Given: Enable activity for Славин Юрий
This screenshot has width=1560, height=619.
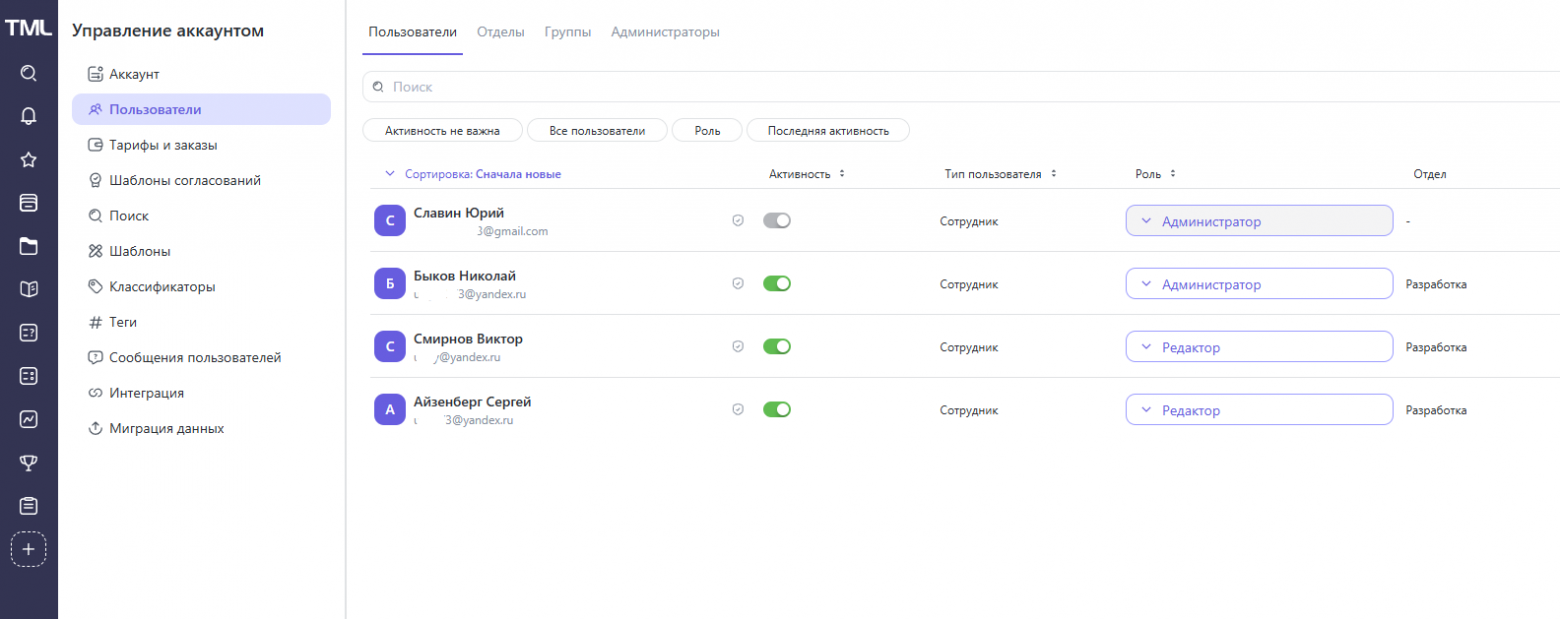Looking at the screenshot, I should 778,220.
